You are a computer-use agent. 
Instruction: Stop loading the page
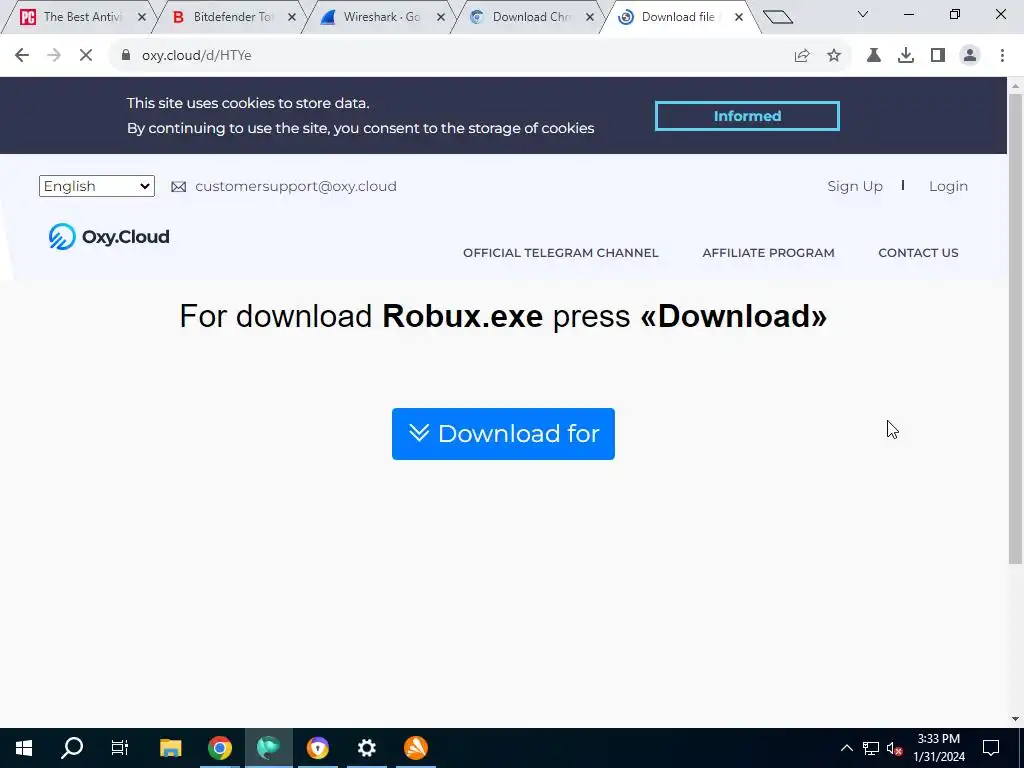(x=86, y=56)
